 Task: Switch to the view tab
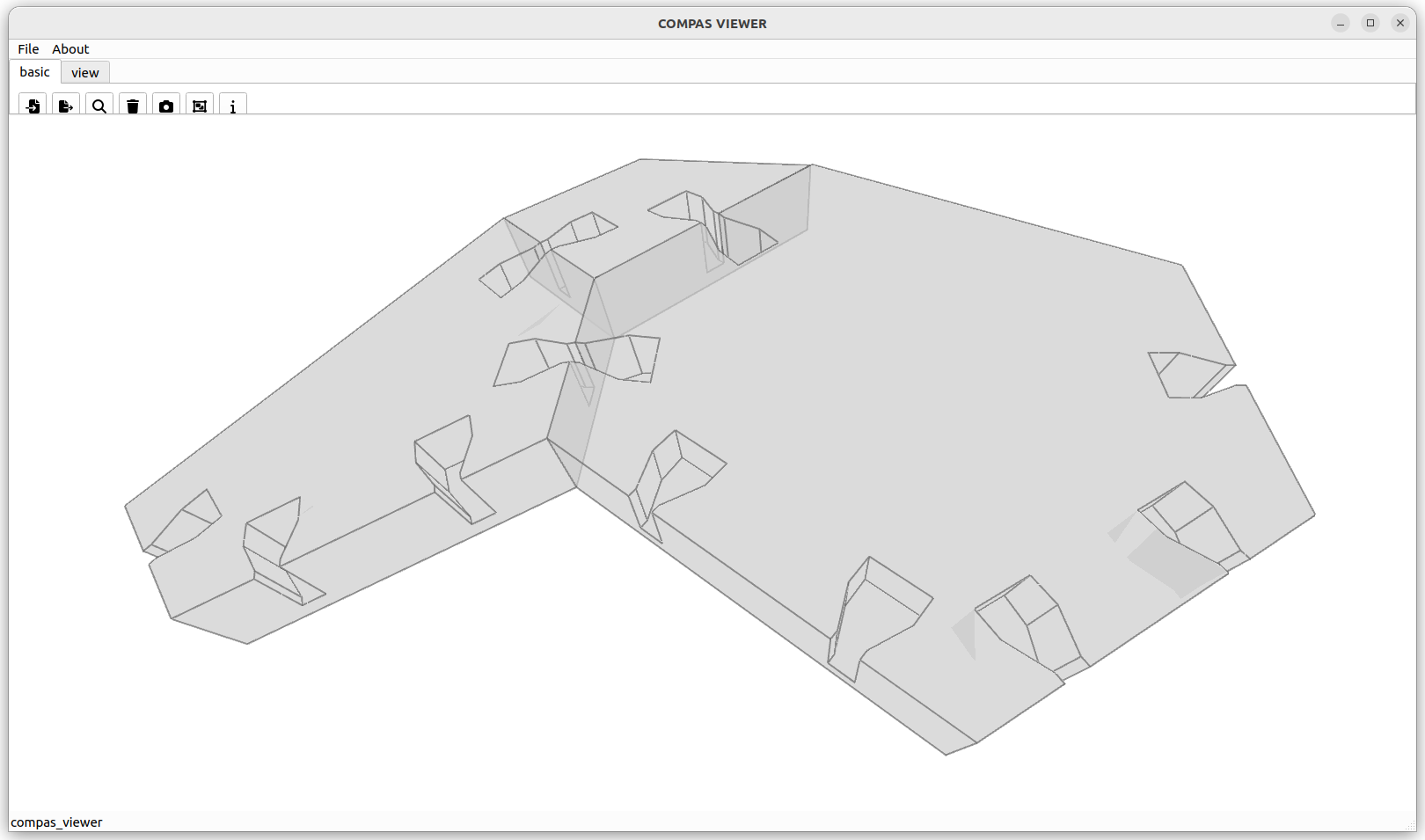click(x=85, y=73)
